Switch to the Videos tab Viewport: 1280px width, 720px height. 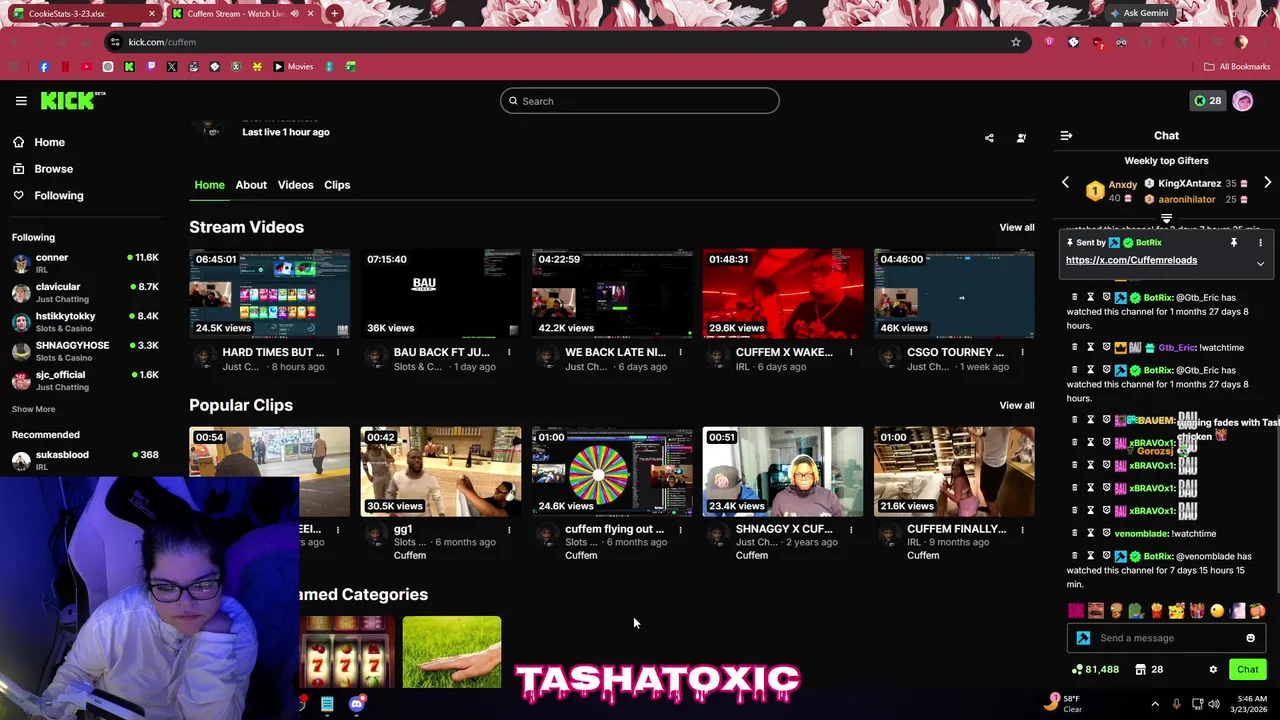(x=295, y=185)
